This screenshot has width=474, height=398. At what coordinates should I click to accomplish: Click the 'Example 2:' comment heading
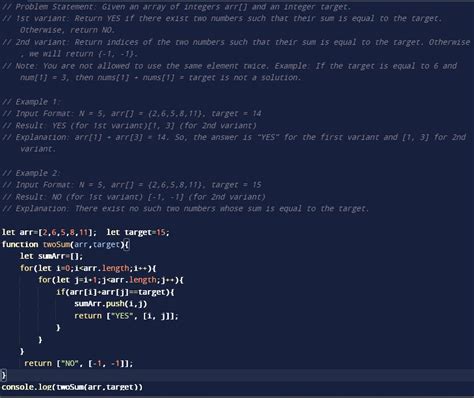coord(32,173)
